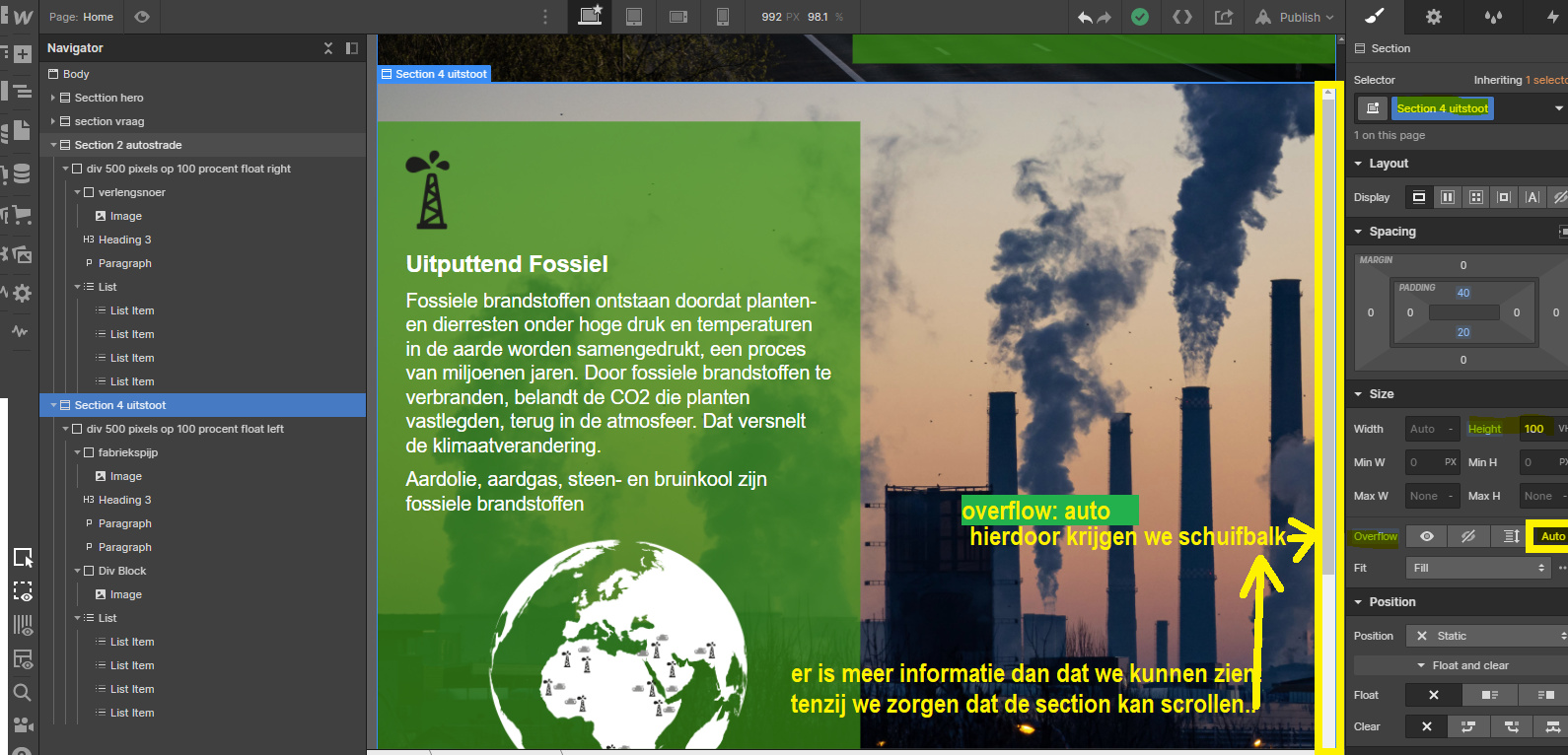Collapse all items in Navigator

pos(328,48)
